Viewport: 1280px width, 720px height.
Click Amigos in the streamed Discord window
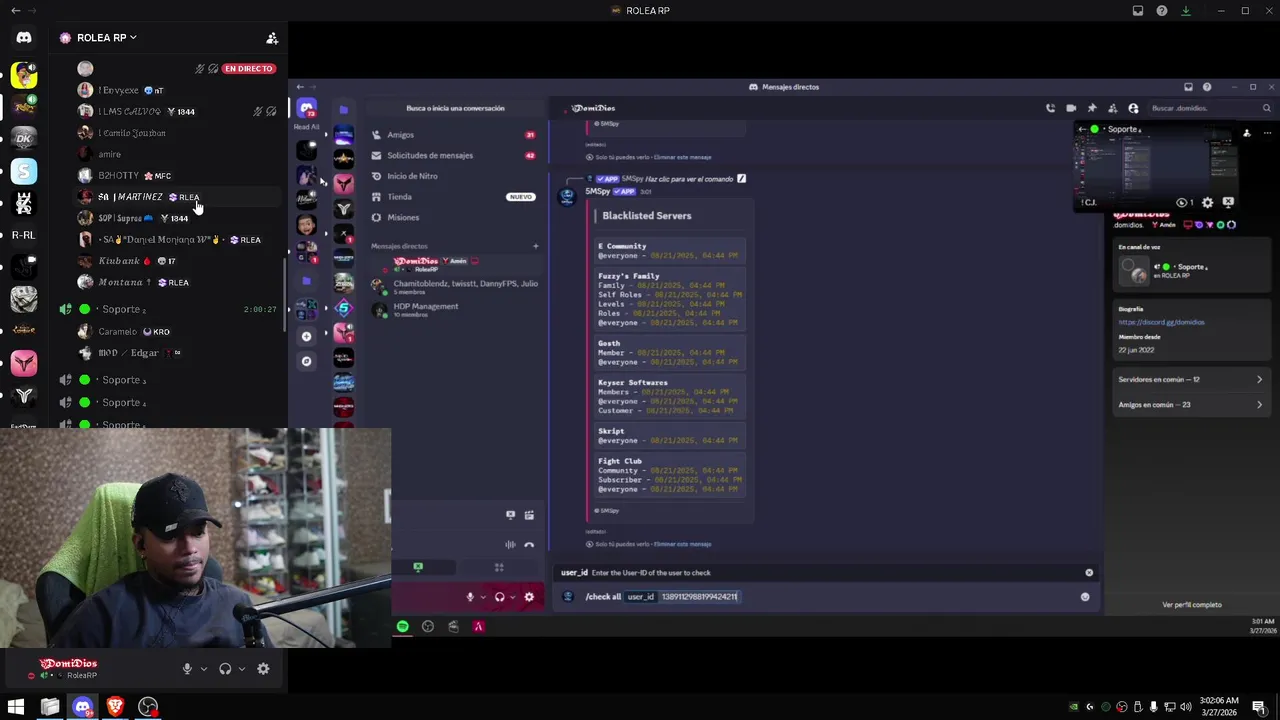pos(455,135)
